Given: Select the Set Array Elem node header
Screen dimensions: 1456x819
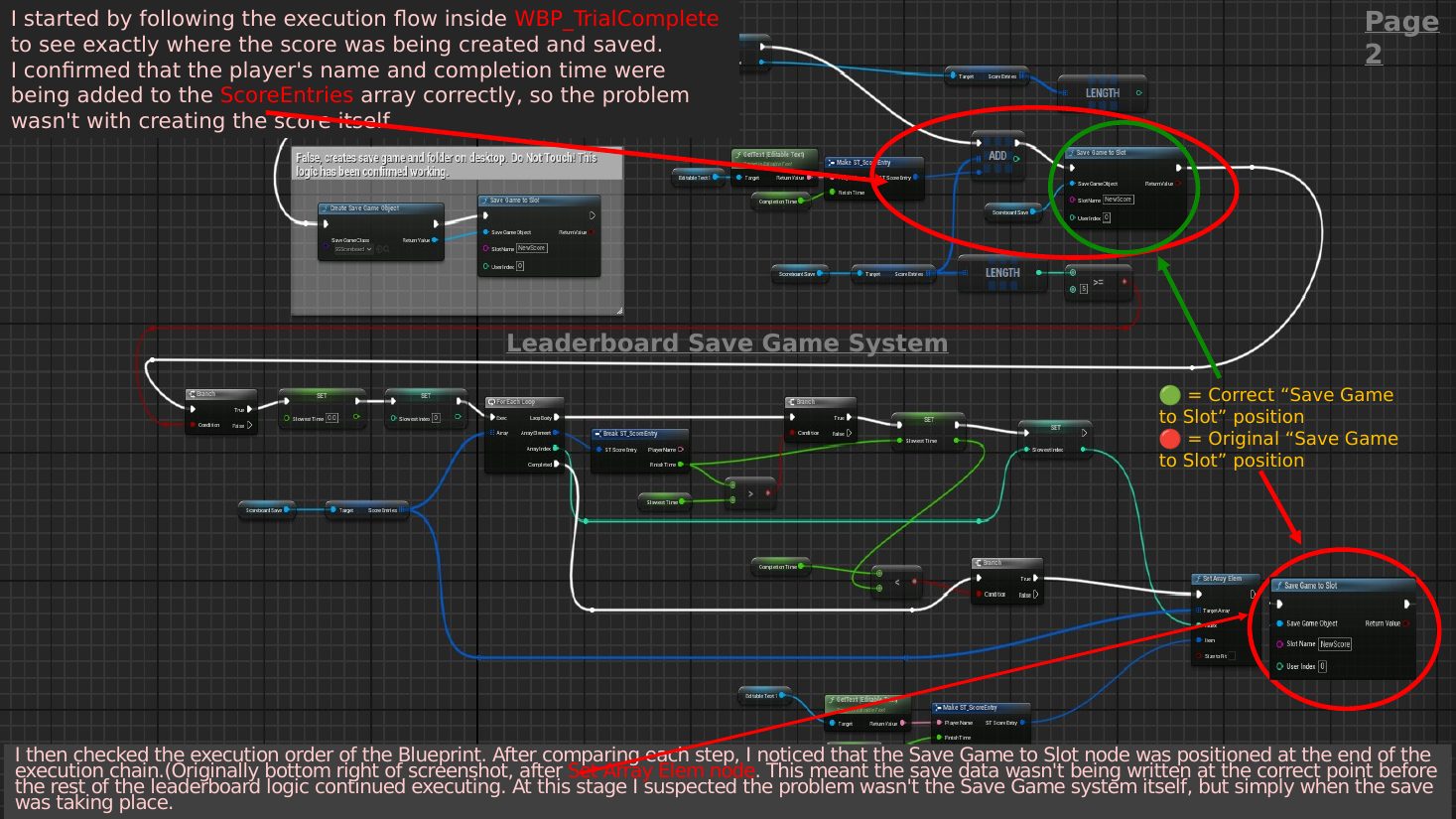Looking at the screenshot, I should 1226,579.
